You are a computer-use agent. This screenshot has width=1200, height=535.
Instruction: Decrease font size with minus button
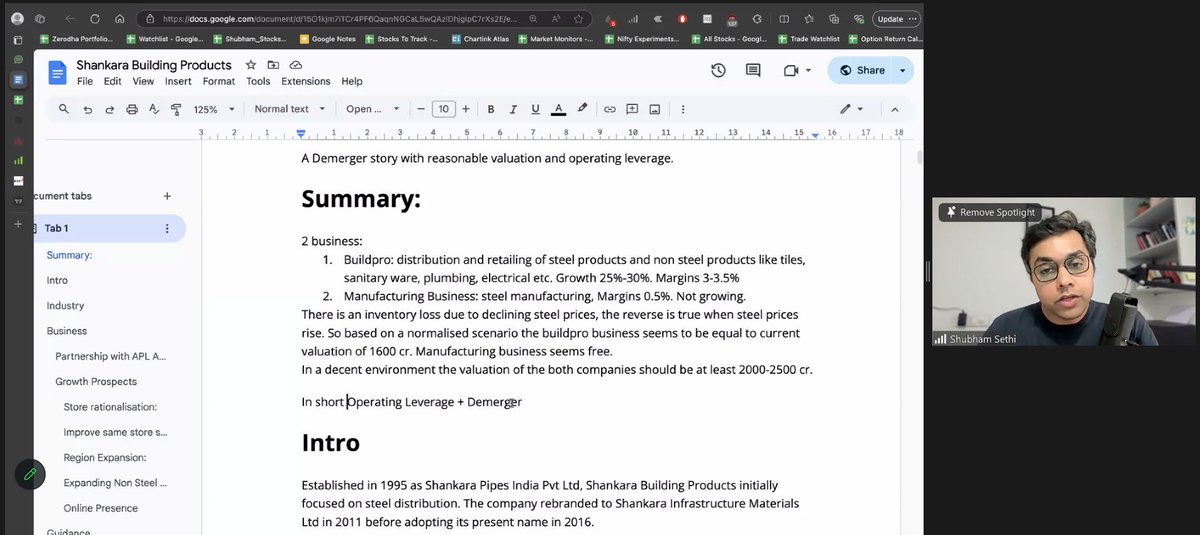421,109
